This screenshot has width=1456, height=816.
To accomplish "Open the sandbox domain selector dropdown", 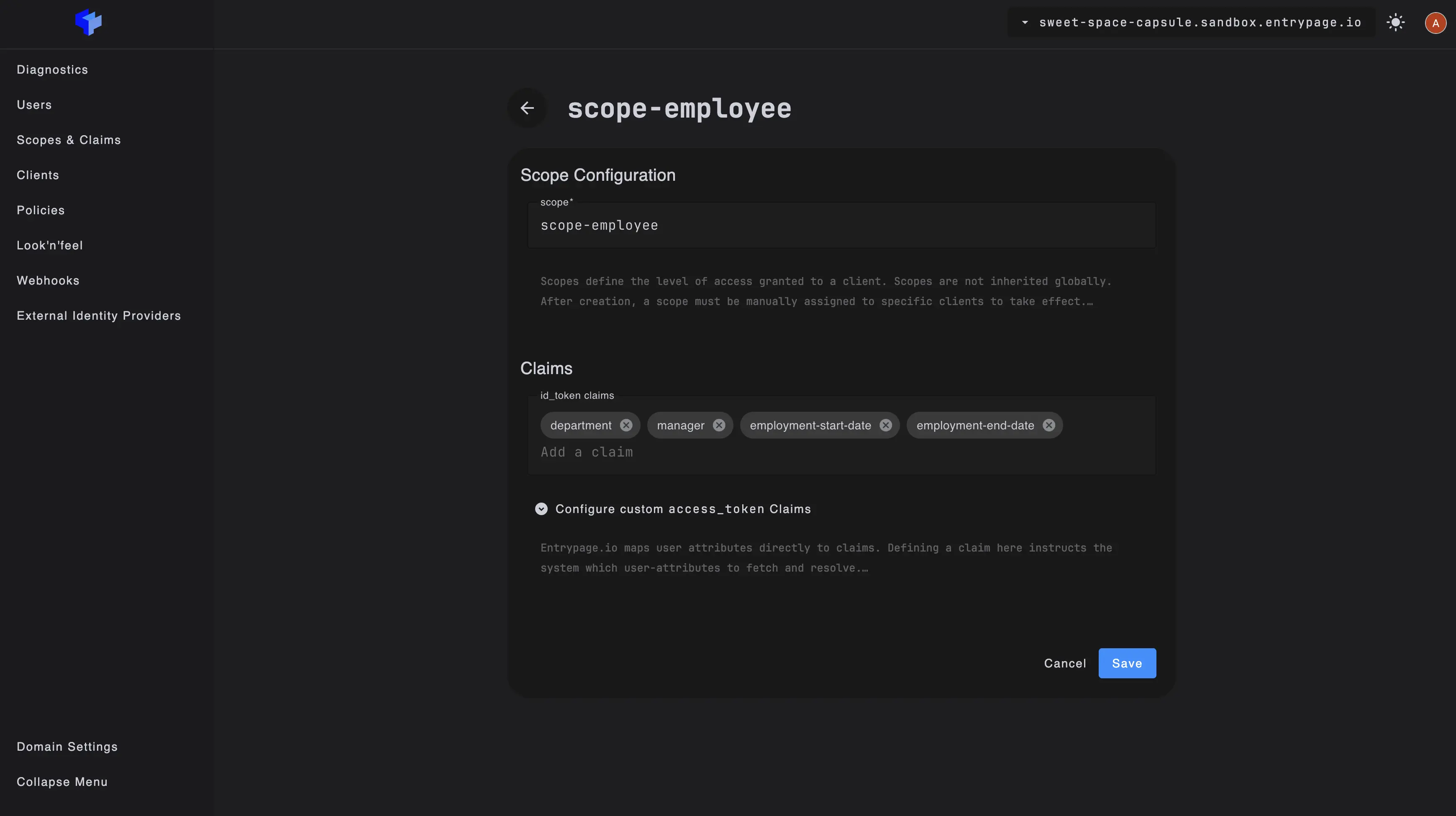I will tap(1025, 23).
